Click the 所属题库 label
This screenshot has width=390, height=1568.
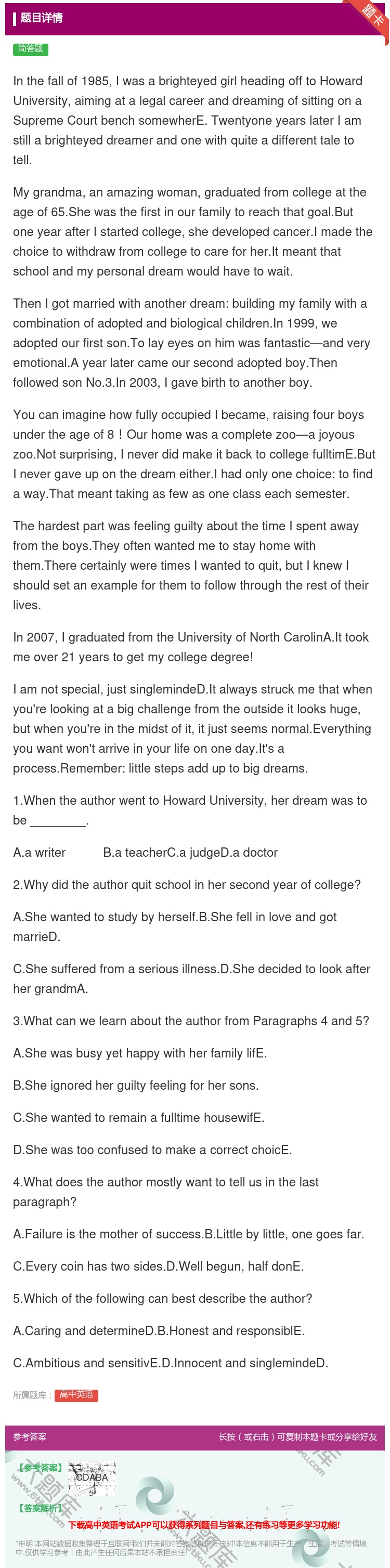coord(33,1395)
